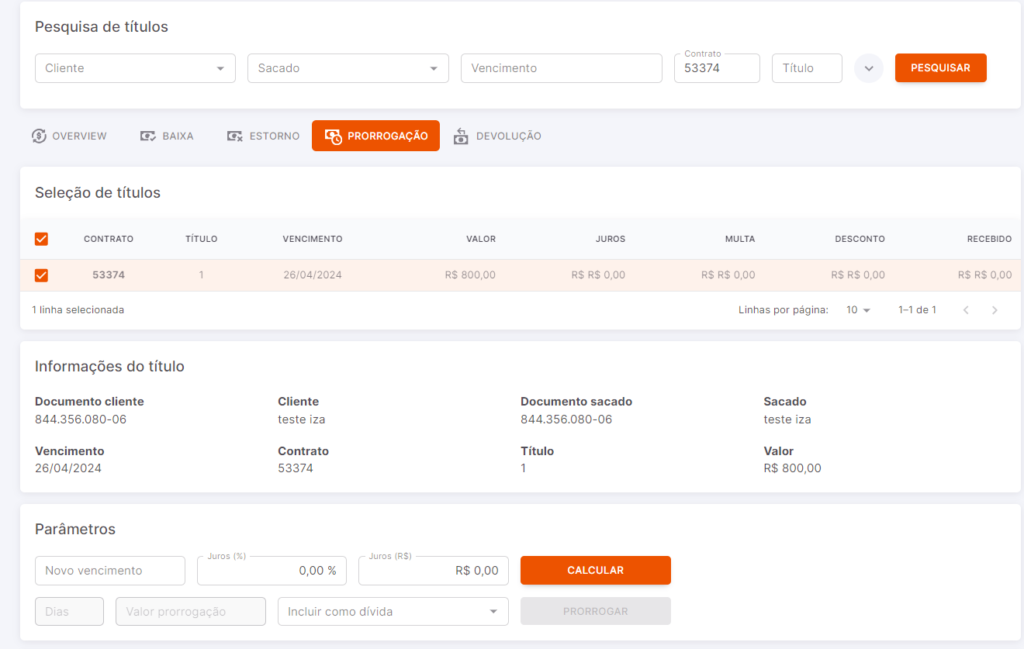Open the Incluir como dívida dropdown
The height and width of the screenshot is (649, 1024).
[x=393, y=612]
